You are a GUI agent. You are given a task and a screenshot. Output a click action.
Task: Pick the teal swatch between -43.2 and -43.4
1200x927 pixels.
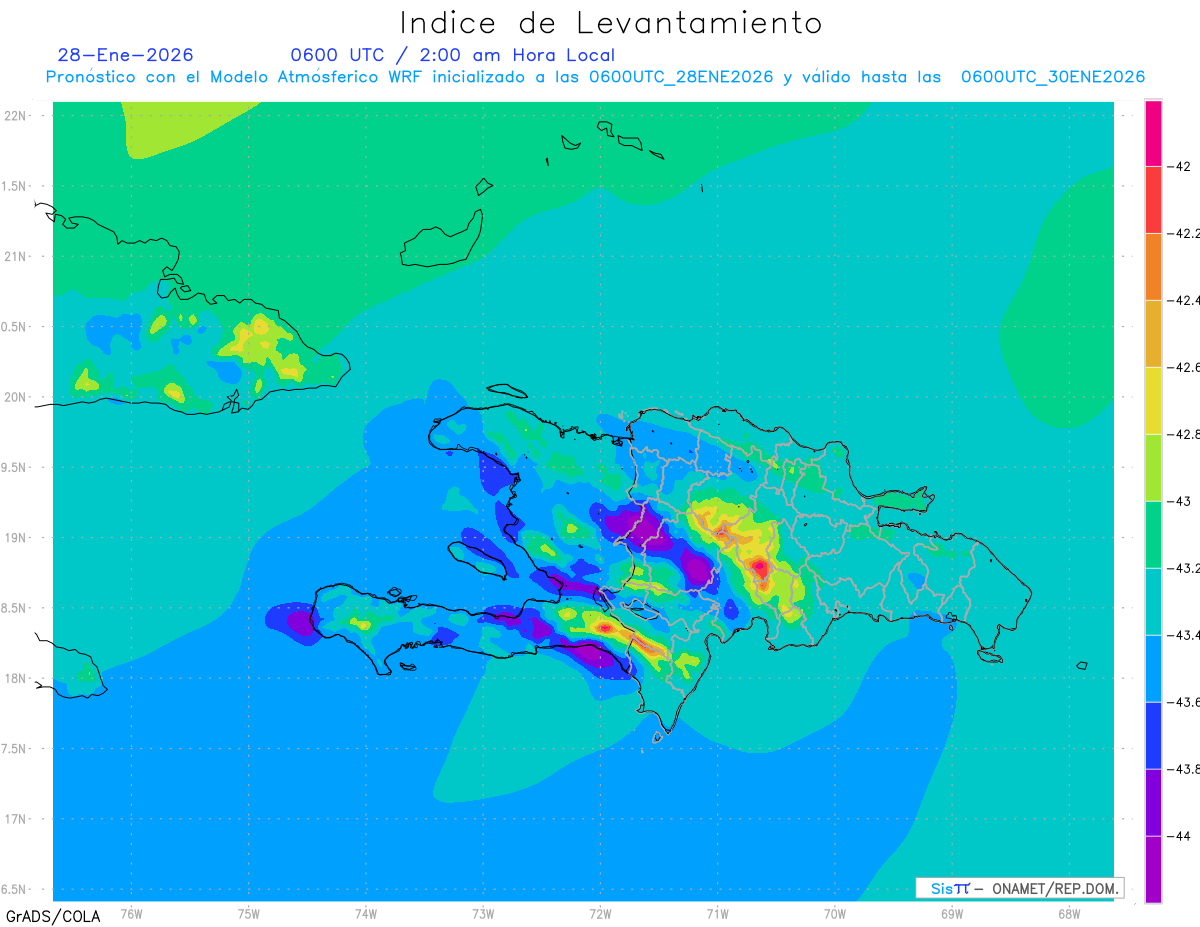click(1153, 602)
